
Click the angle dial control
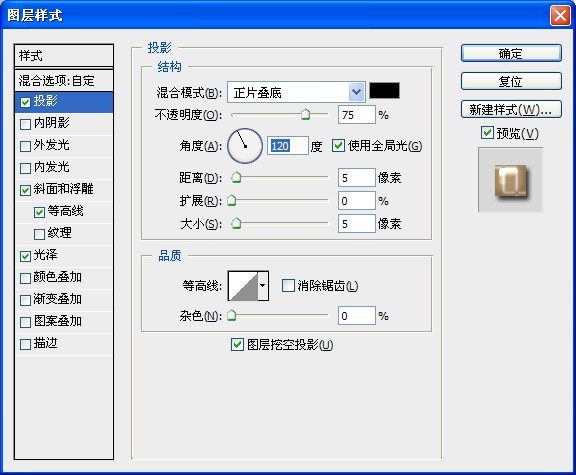pyautogui.click(x=245, y=146)
